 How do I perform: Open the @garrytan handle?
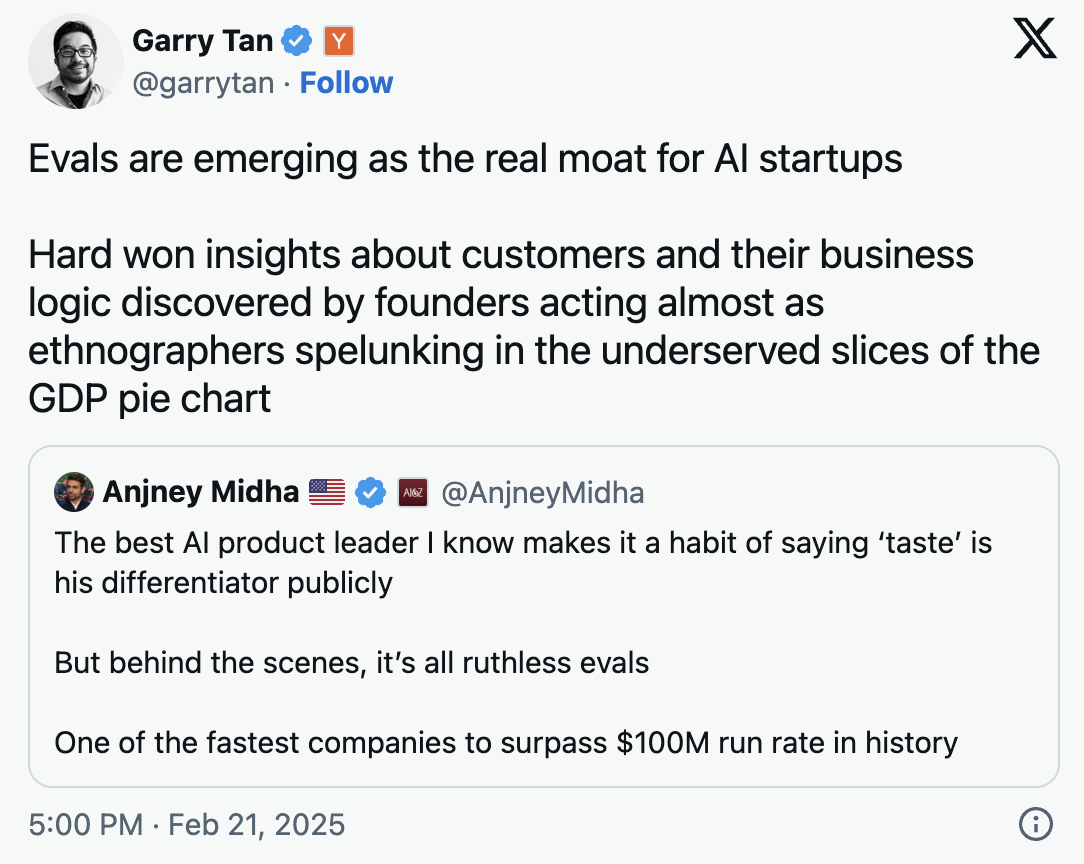[204, 83]
